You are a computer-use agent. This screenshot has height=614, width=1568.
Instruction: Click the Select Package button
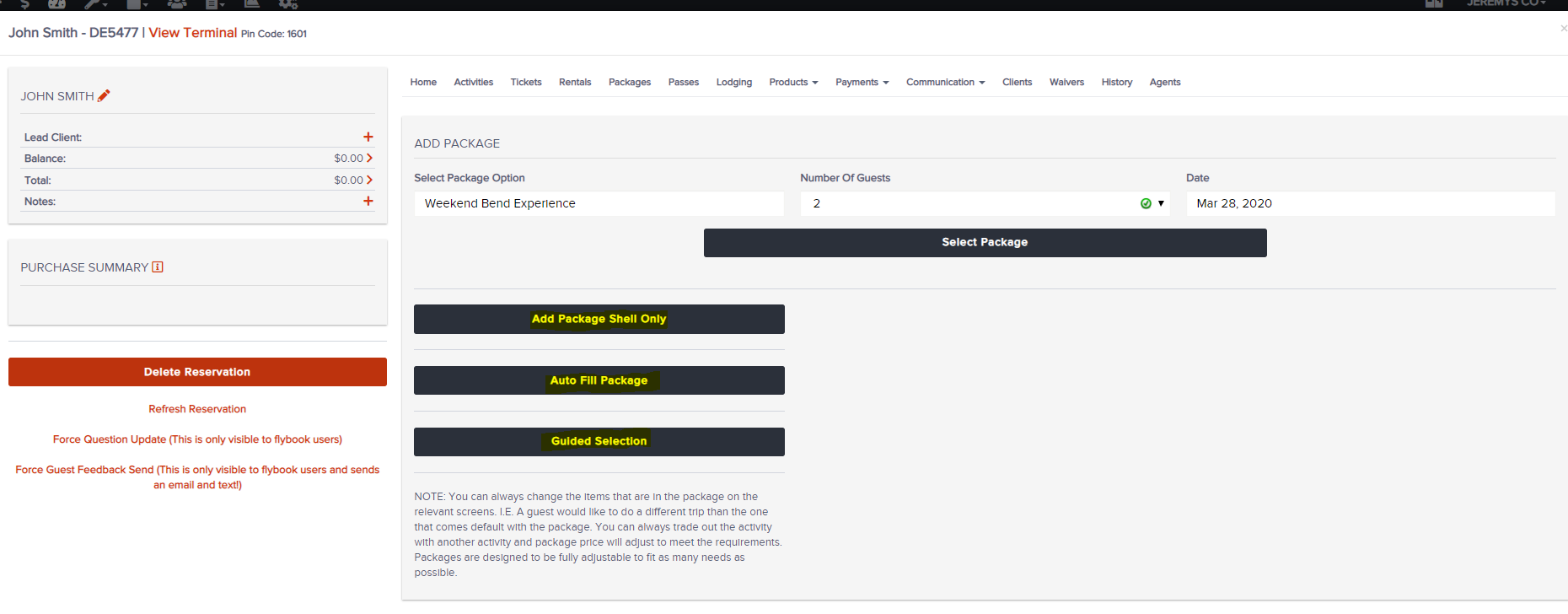(985, 243)
